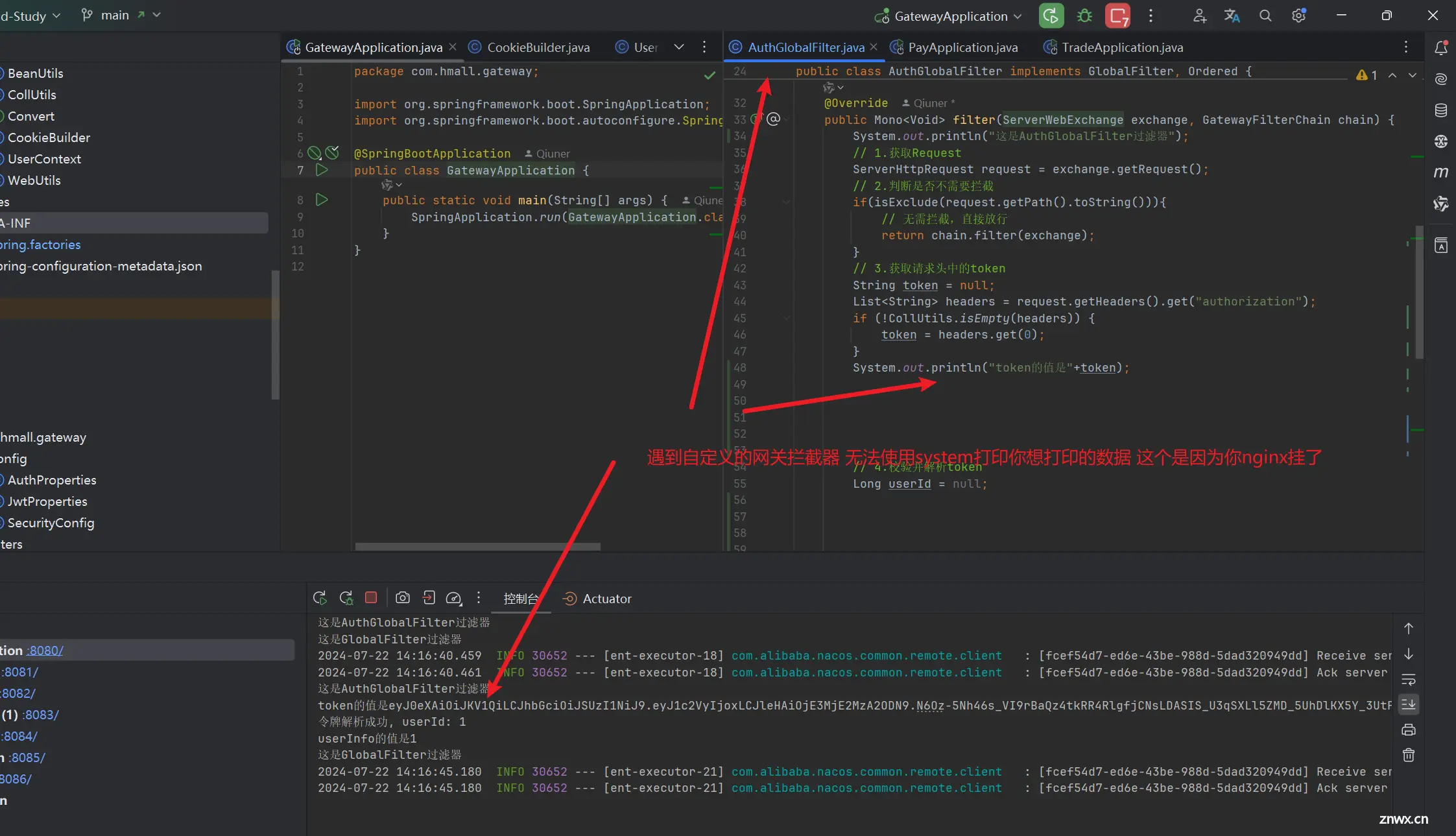Switch to the TradeApplication.java tab
Image resolution: width=1456 pixels, height=836 pixels.
[1114, 47]
